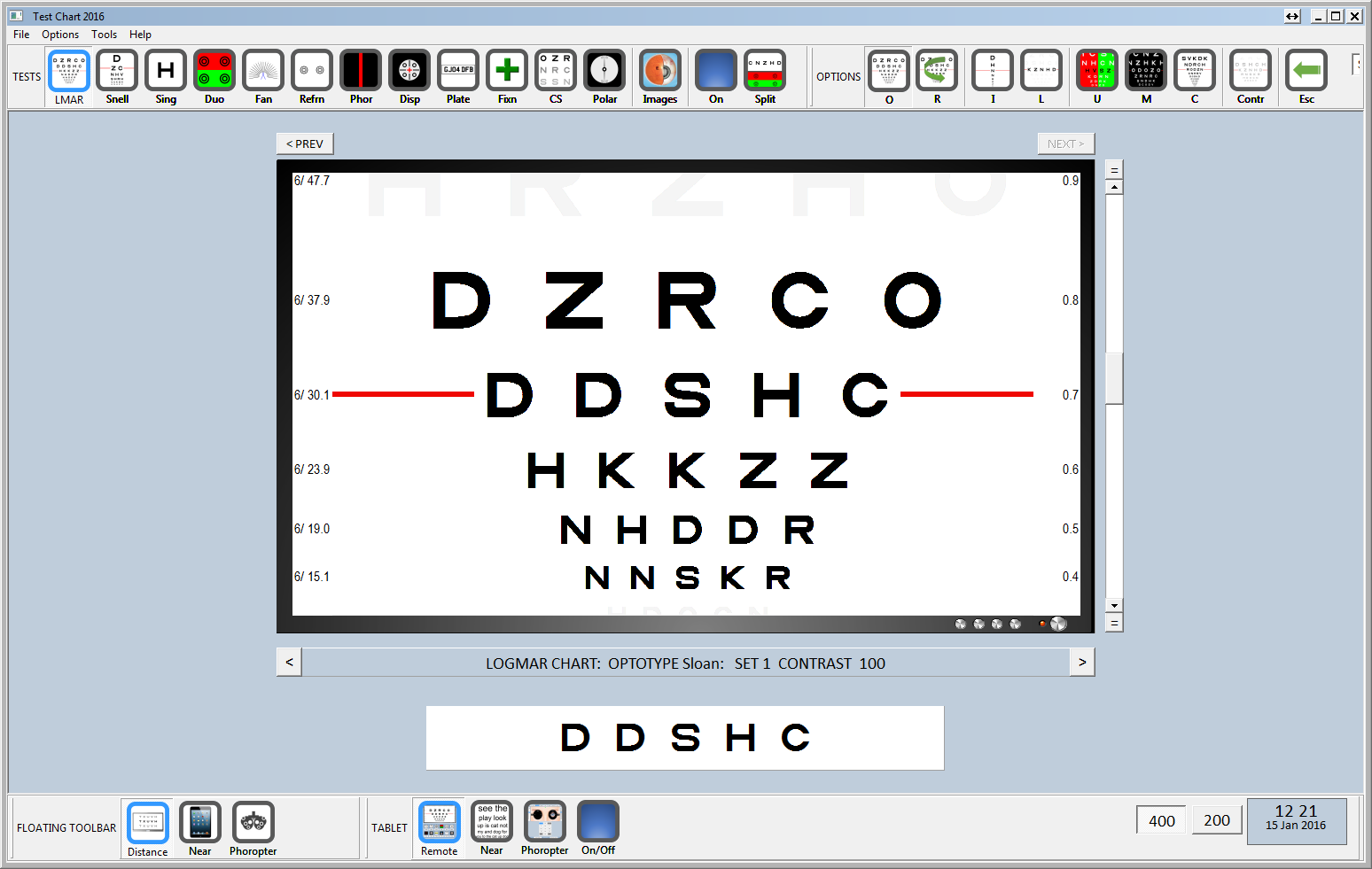Toggle the tablet On/Off button

pyautogui.click(x=598, y=822)
